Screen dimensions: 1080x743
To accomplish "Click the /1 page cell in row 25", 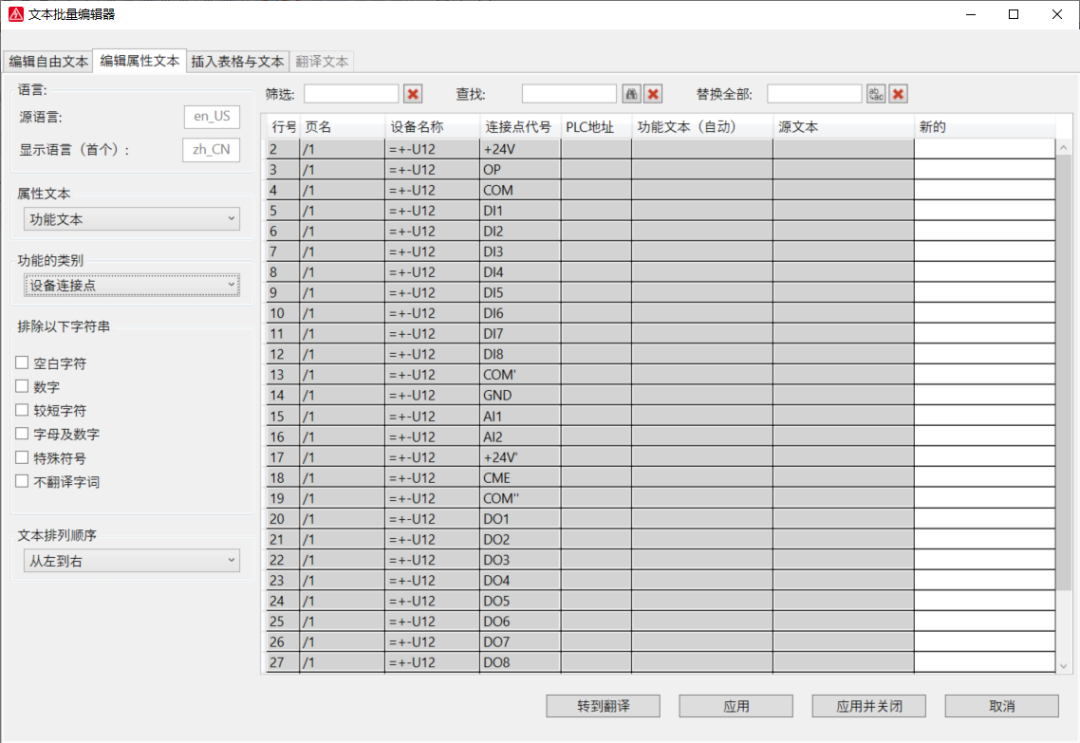I will click(x=342, y=621).
